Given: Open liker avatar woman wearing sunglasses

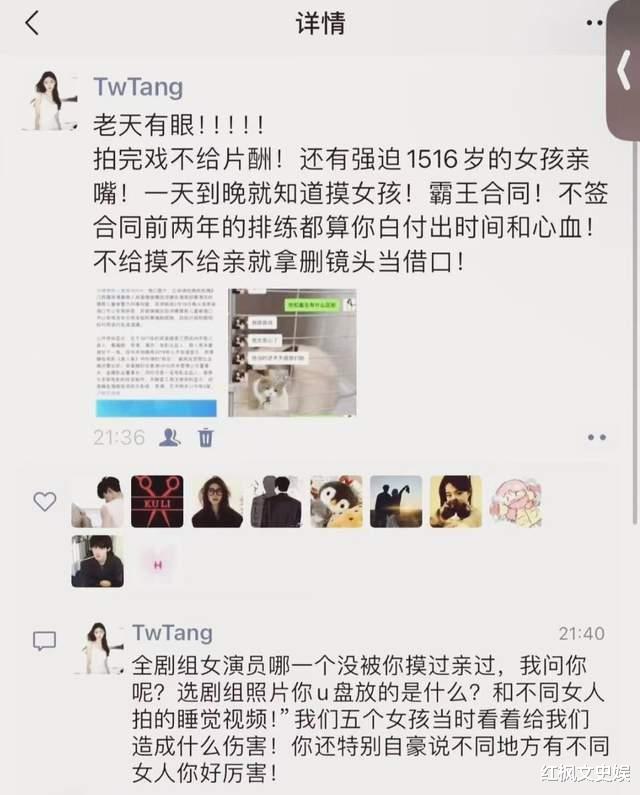Looking at the screenshot, I should click(x=217, y=501).
